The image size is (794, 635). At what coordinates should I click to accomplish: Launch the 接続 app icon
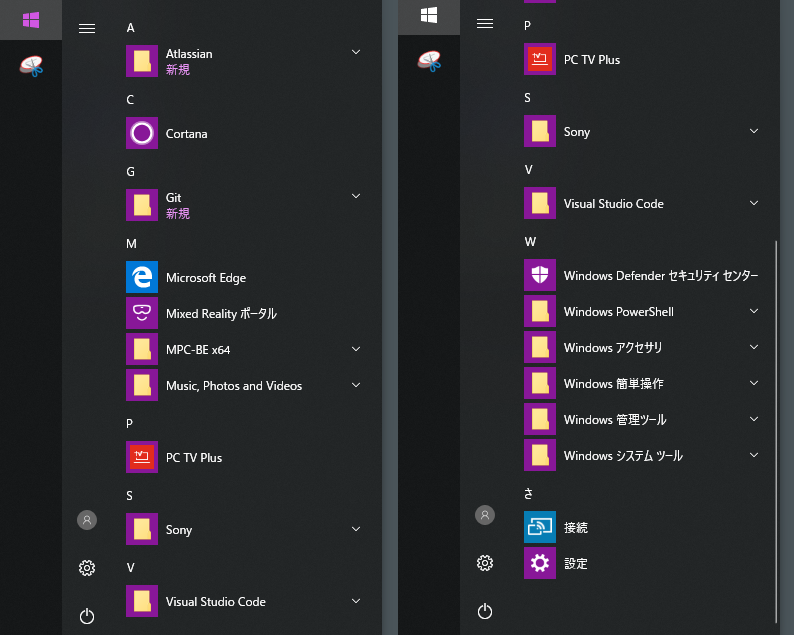coord(540,527)
